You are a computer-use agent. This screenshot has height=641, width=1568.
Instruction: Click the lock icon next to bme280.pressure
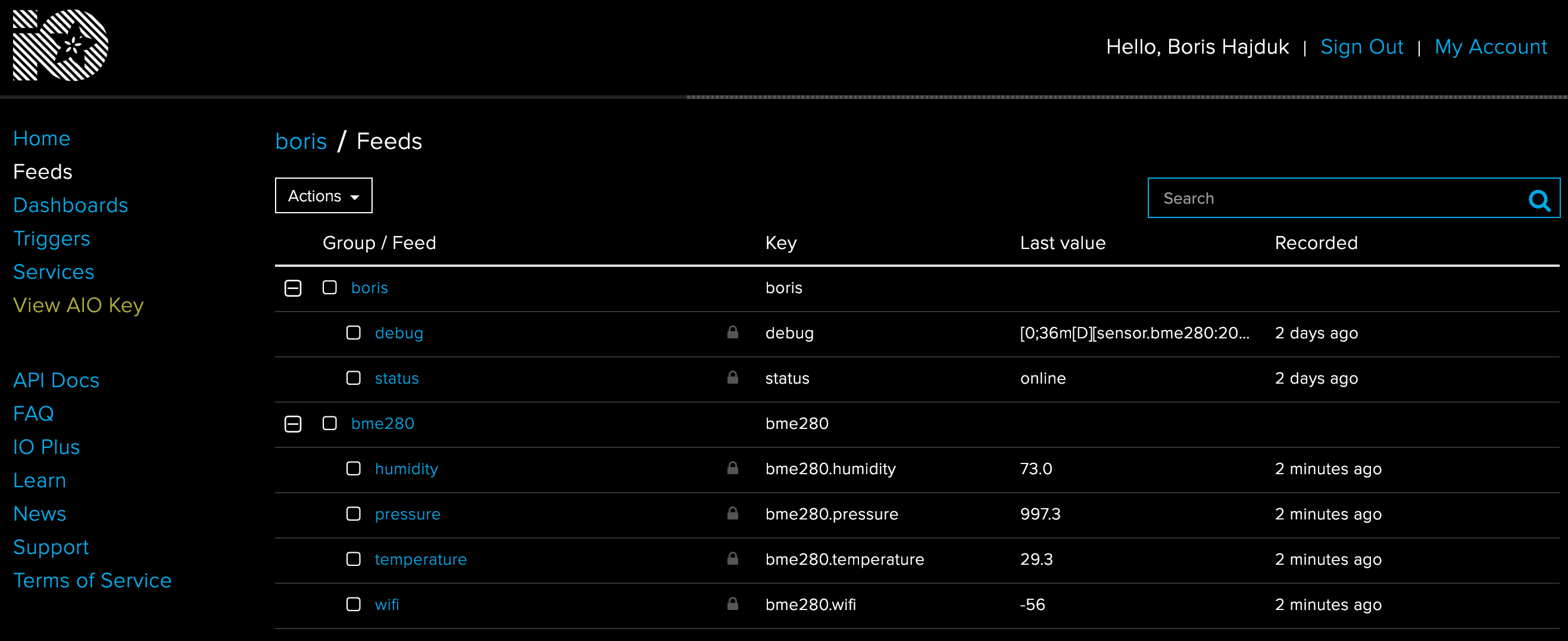point(732,514)
